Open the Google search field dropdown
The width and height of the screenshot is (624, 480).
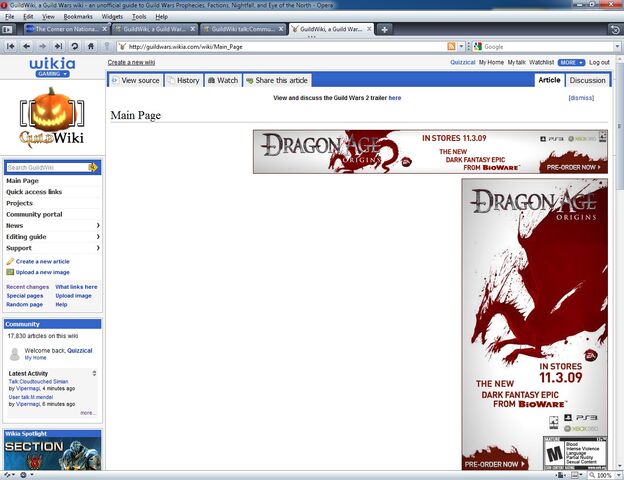(617, 47)
